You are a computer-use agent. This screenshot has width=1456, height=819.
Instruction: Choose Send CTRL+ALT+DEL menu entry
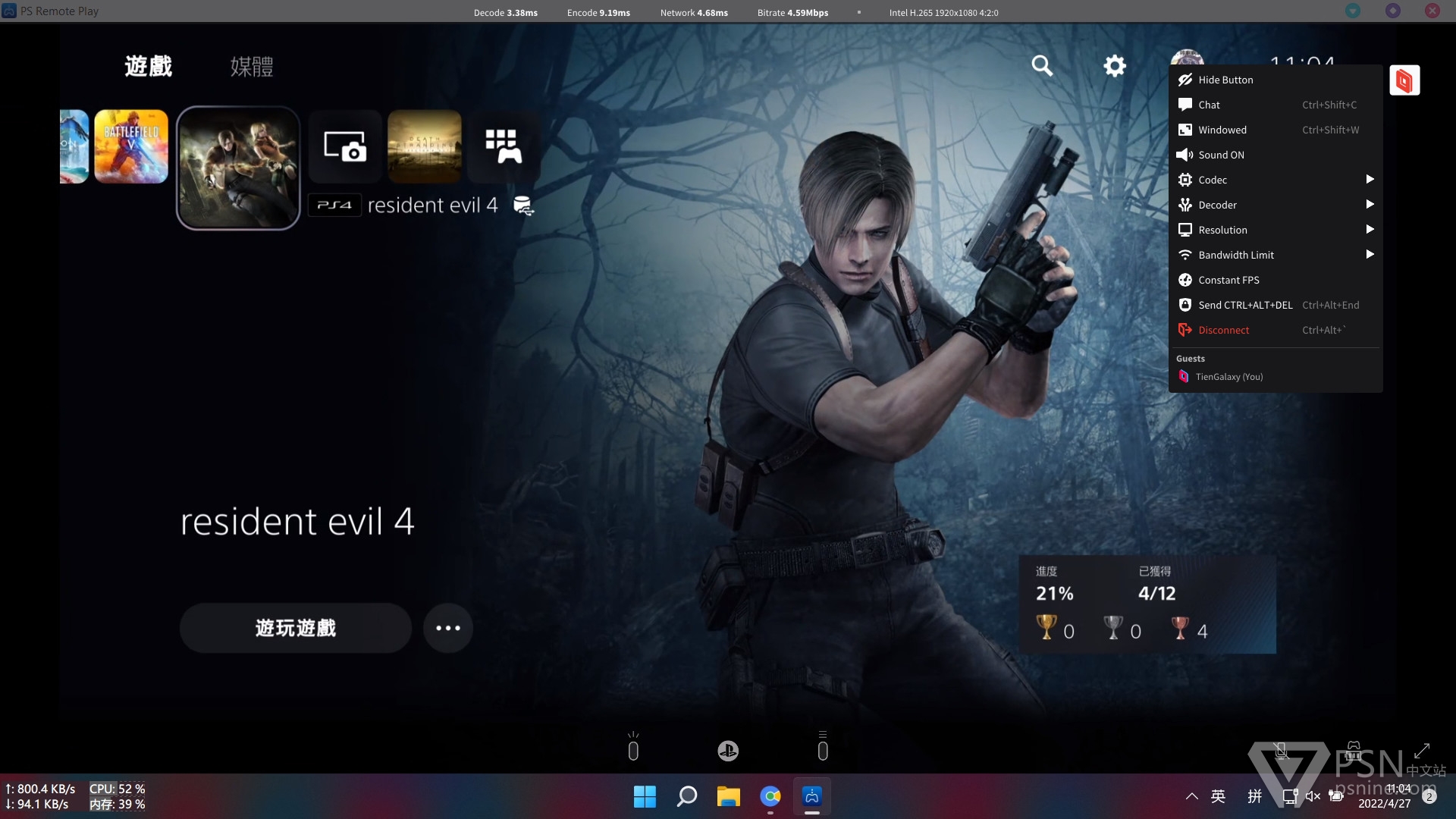click(x=1276, y=305)
